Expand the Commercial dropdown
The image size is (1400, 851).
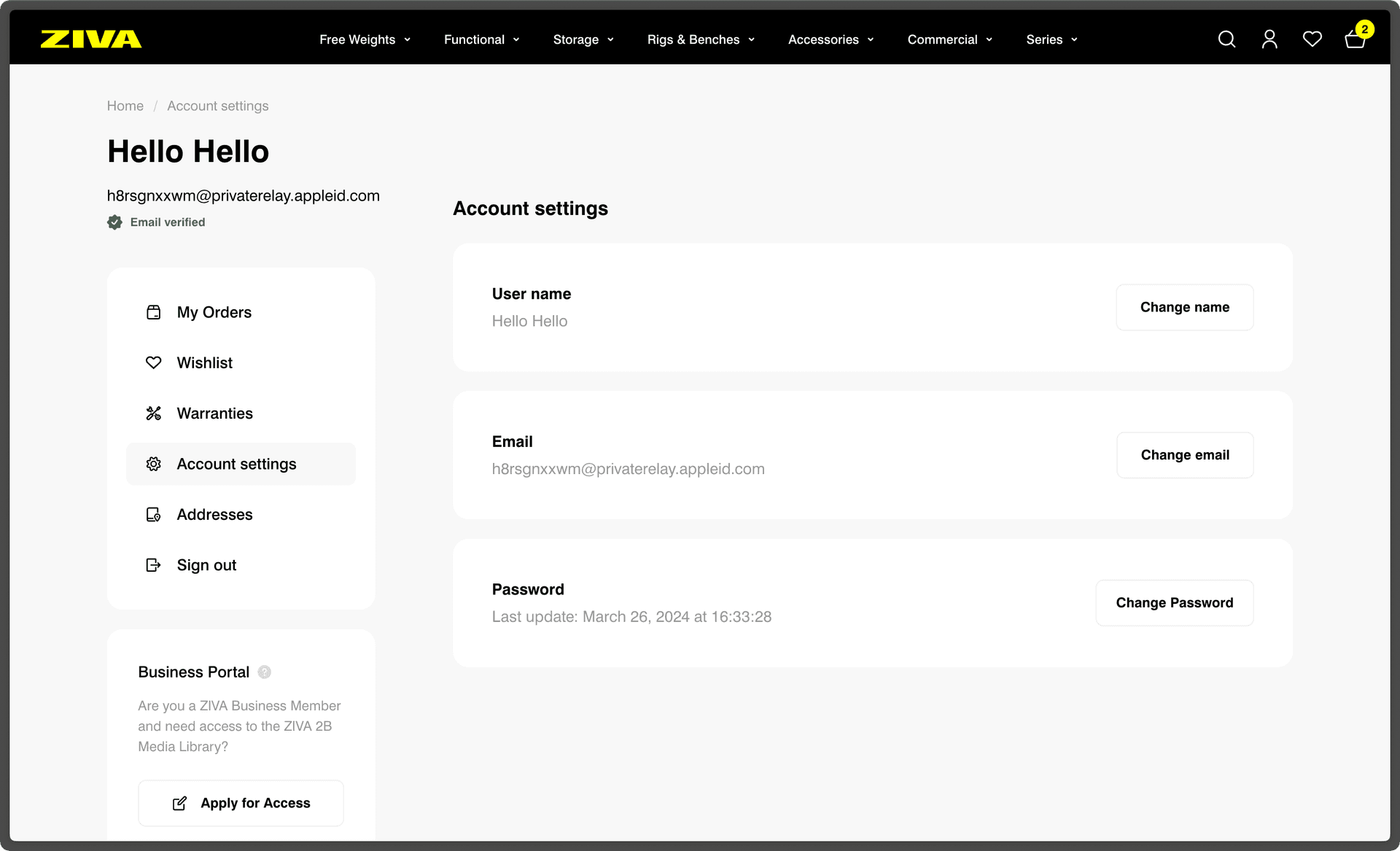coord(949,39)
